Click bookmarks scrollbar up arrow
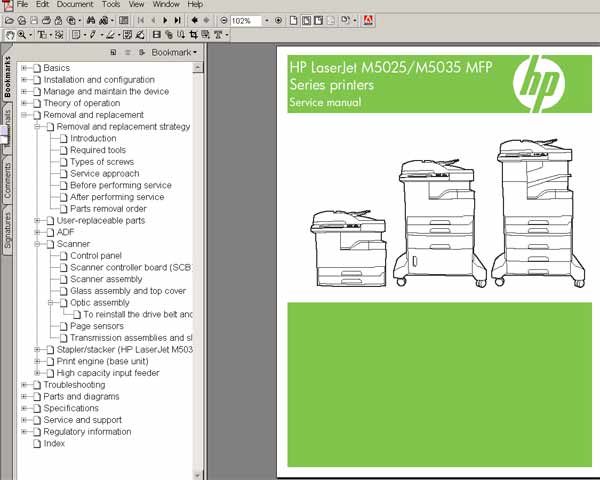Image resolution: width=600 pixels, height=480 pixels. pos(197,68)
